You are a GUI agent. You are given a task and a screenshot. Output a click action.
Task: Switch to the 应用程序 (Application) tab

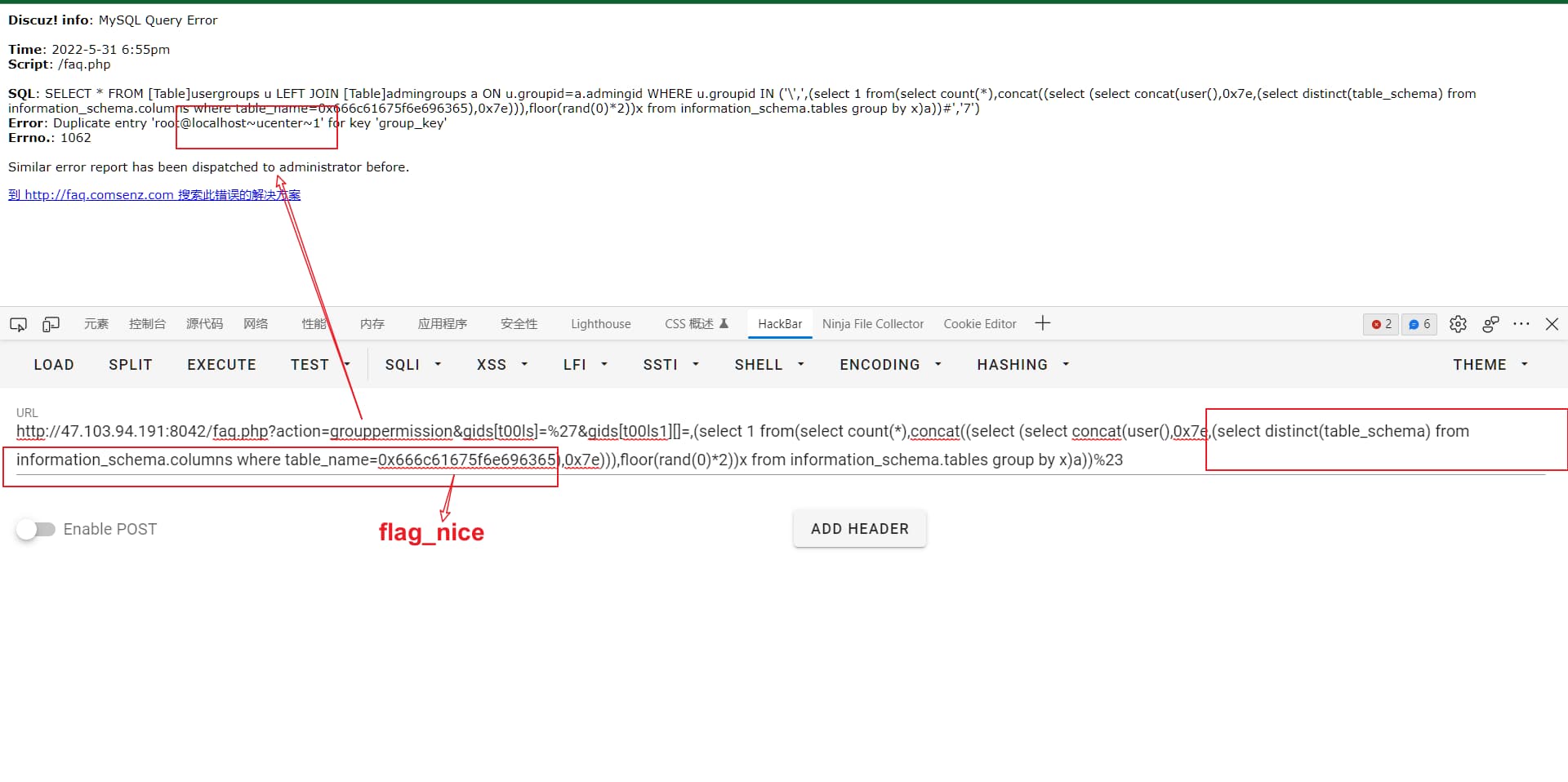(x=443, y=324)
